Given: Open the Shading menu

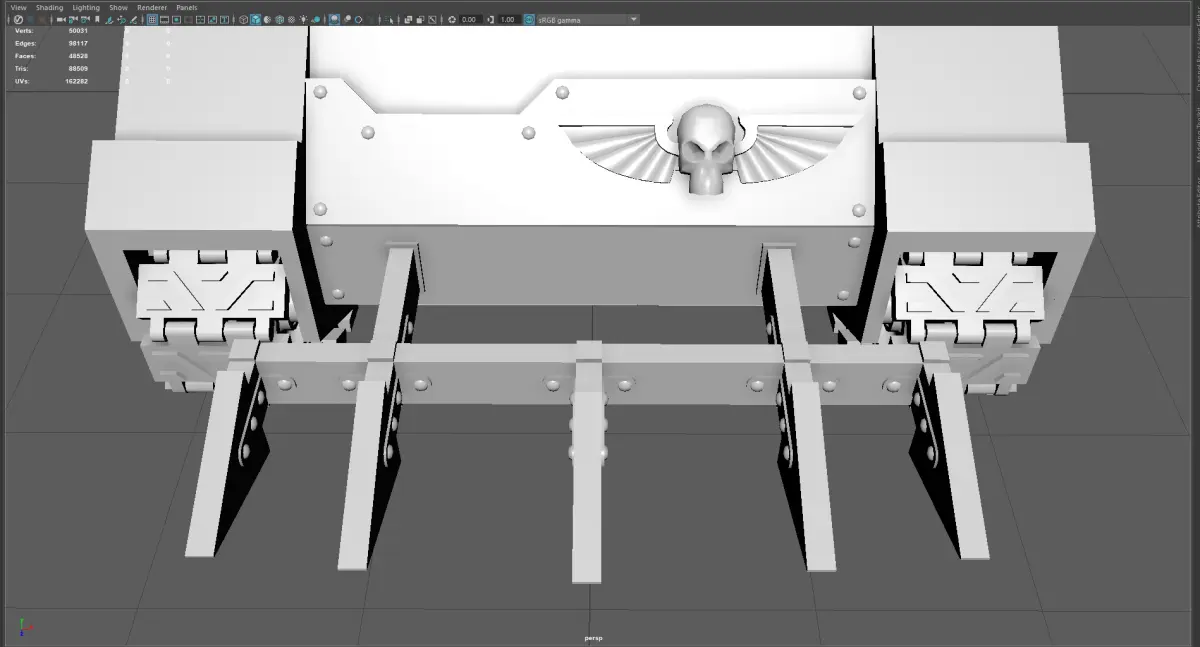Looking at the screenshot, I should tap(49, 7).
